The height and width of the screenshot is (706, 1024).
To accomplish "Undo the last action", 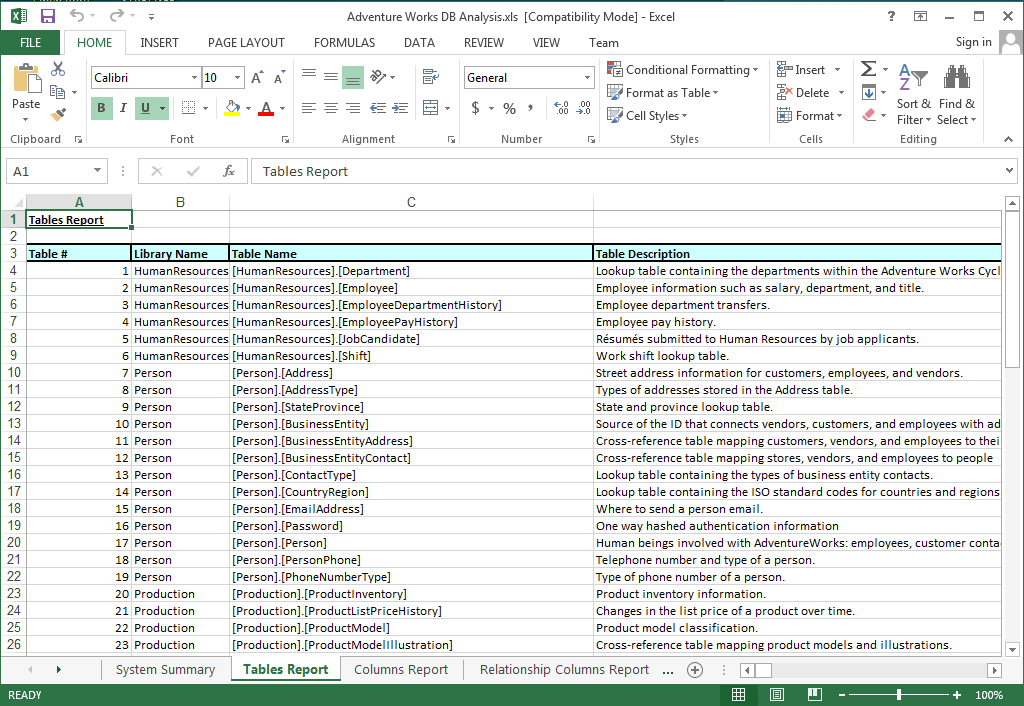I will click(78, 16).
